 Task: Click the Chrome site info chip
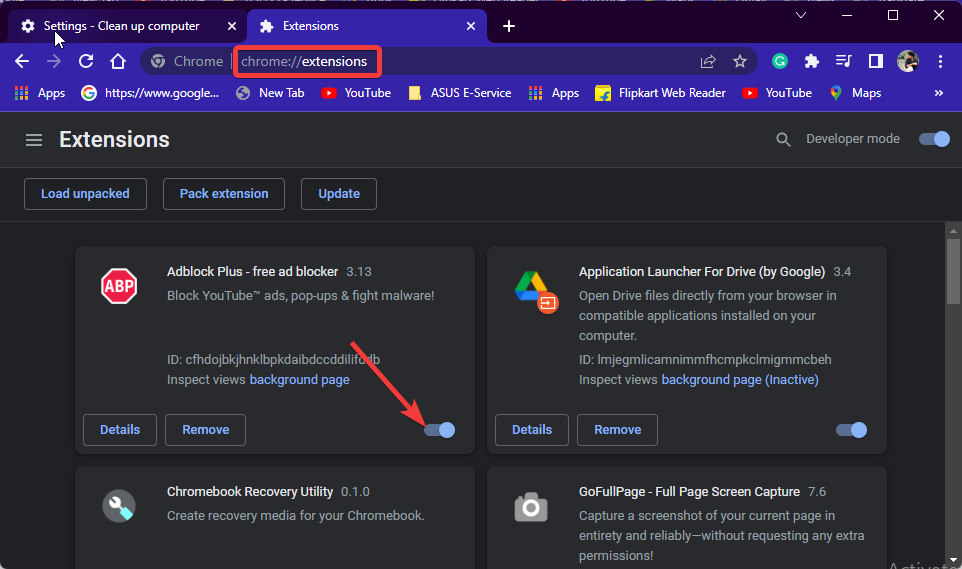(x=188, y=61)
